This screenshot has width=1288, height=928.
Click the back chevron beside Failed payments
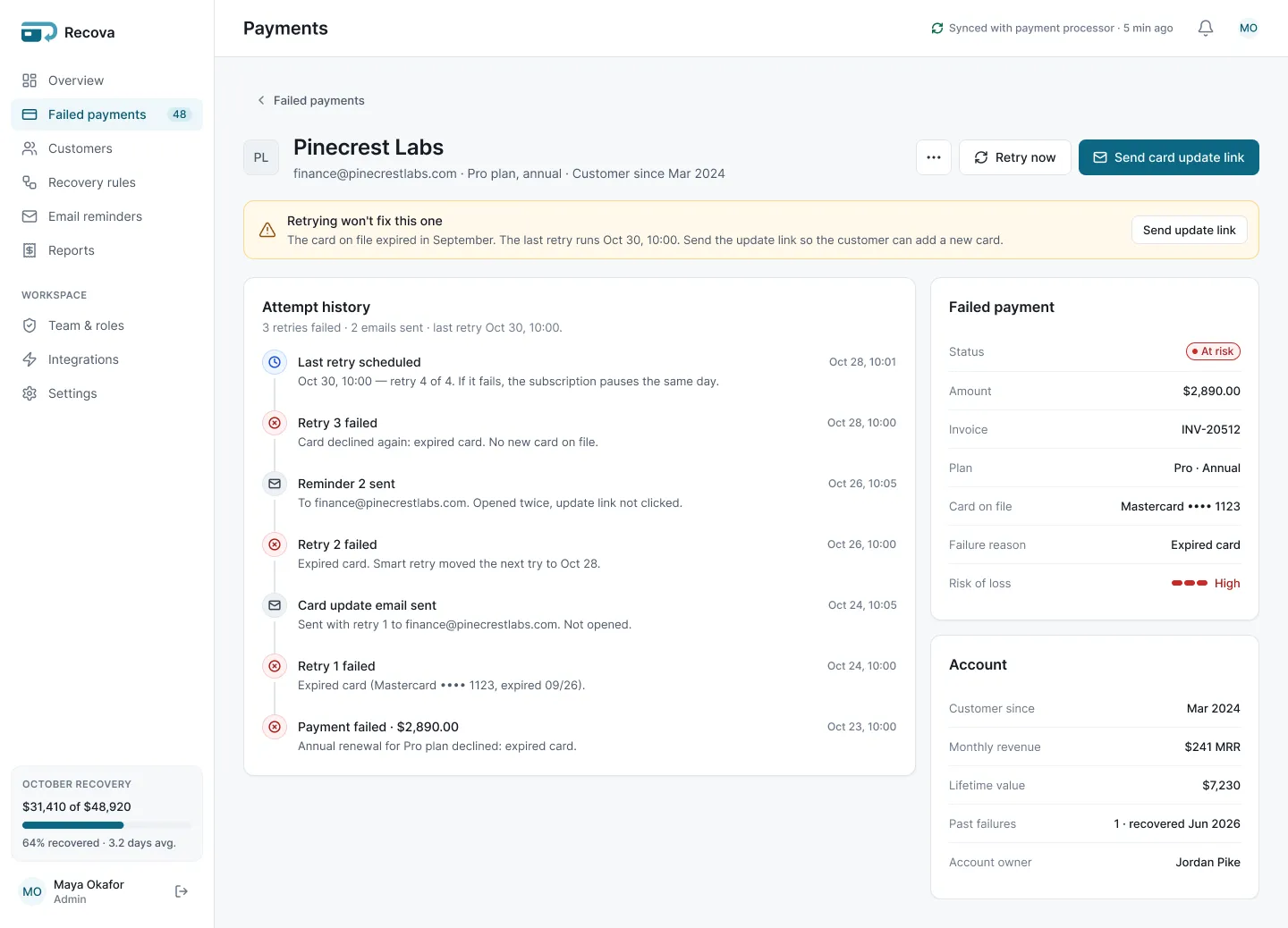click(261, 100)
